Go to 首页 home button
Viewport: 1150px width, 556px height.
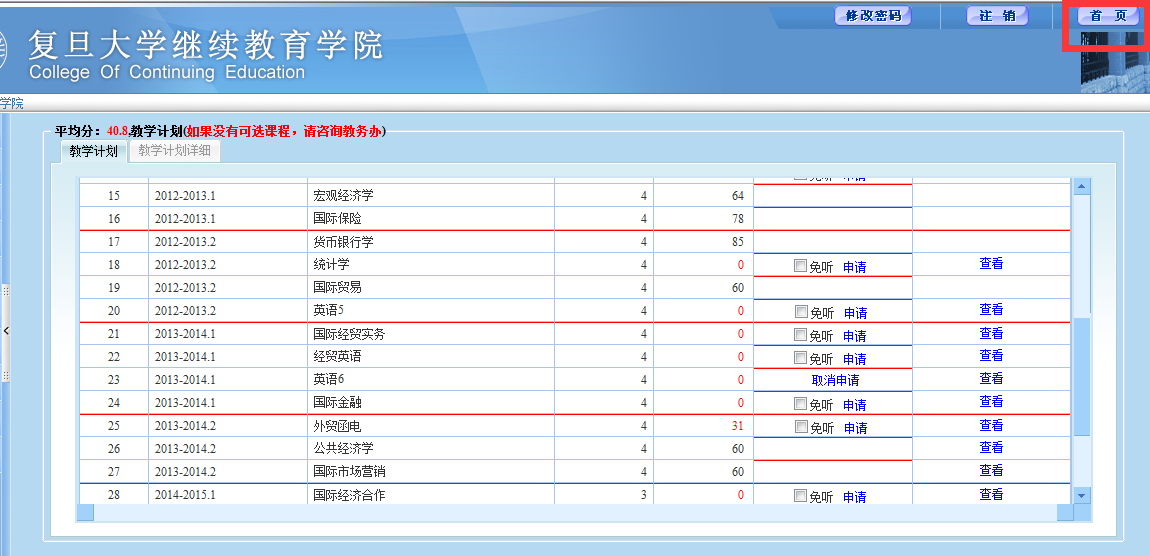tap(1108, 16)
